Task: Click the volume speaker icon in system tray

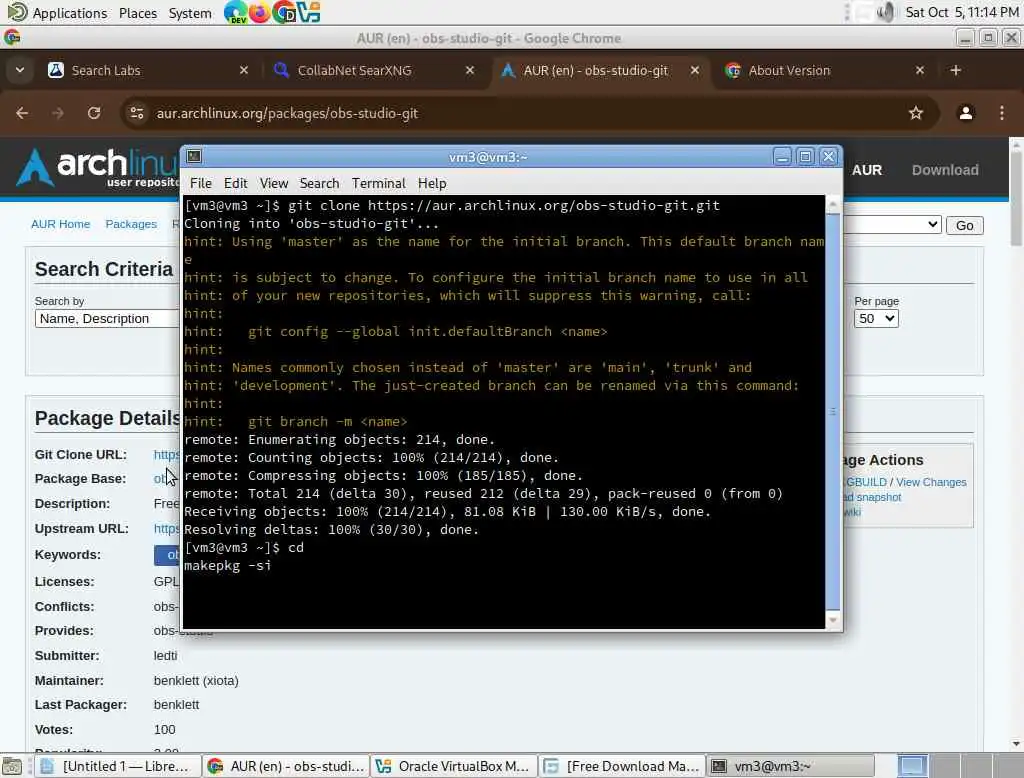Action: 885,12
